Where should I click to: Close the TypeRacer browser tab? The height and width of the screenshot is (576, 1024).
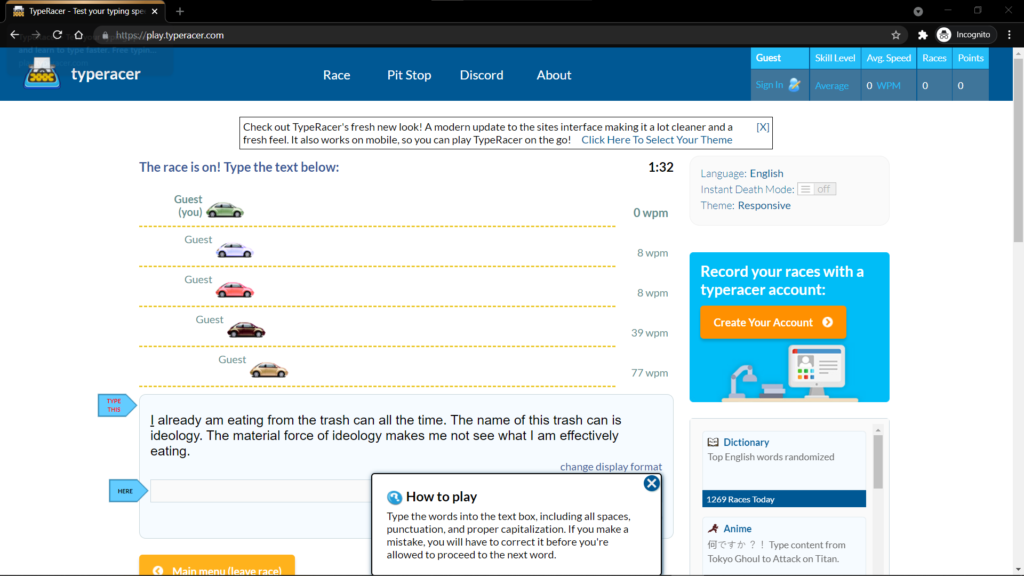click(x=154, y=11)
